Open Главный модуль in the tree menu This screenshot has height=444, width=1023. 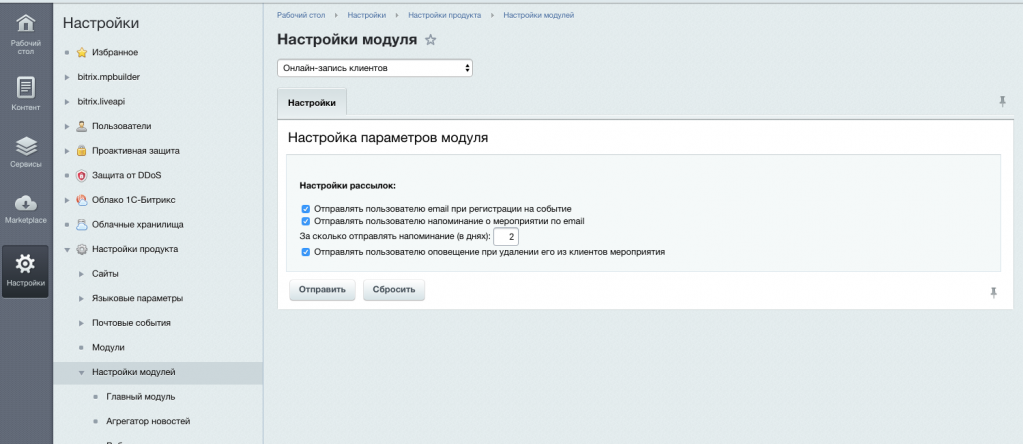pos(139,397)
